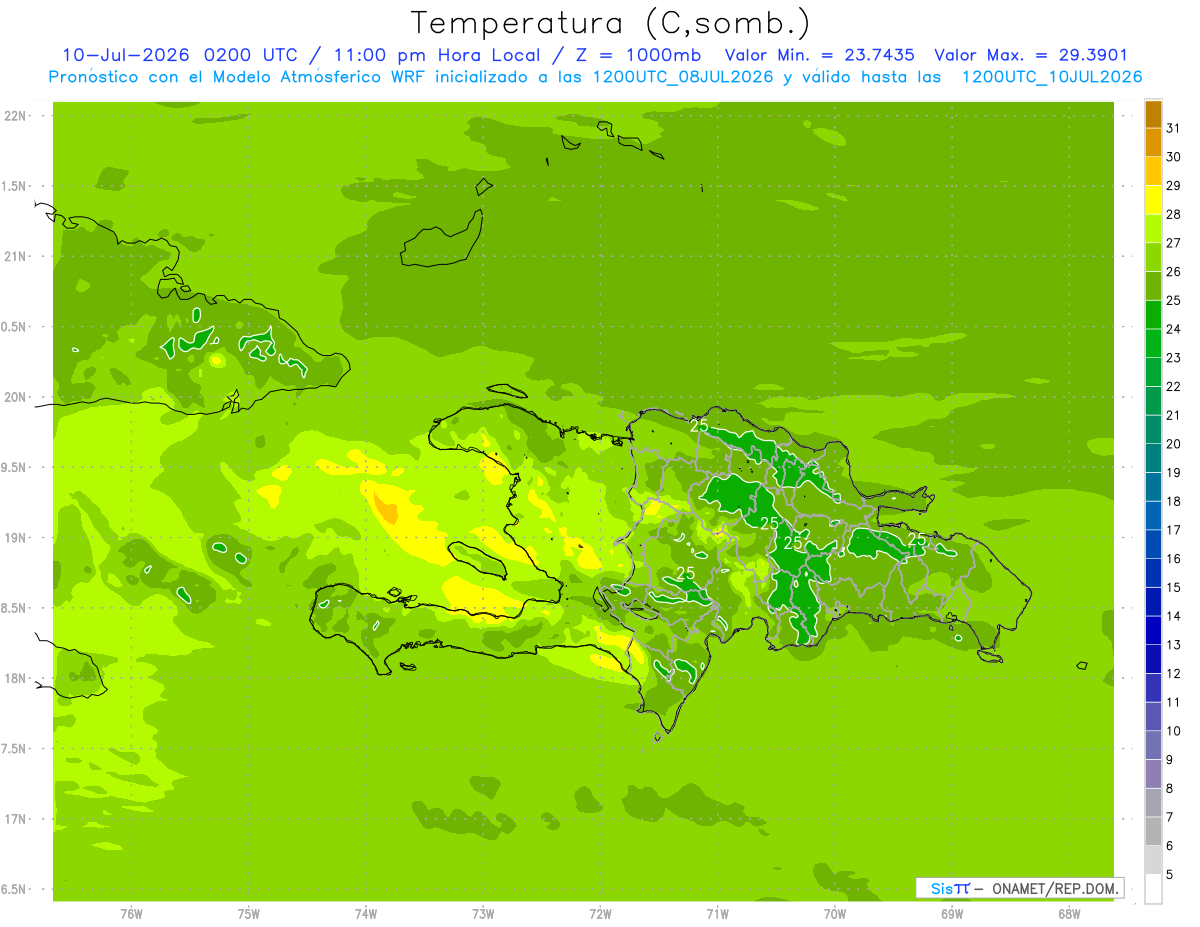Pick the legend swatch between 19 and 20
Viewport: 1200px width, 927px height.
1153,458
